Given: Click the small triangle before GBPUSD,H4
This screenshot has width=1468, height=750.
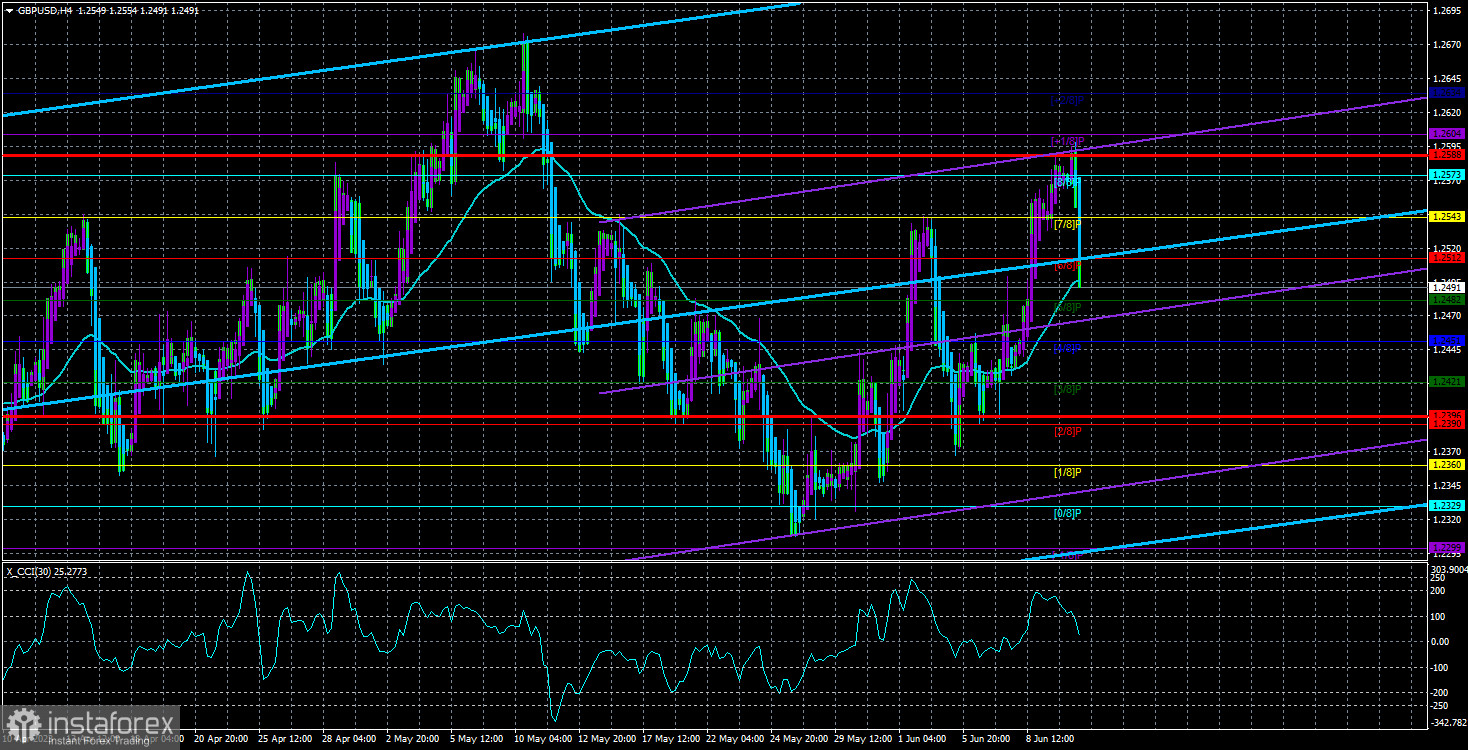Looking at the screenshot, I should pos(8,9).
